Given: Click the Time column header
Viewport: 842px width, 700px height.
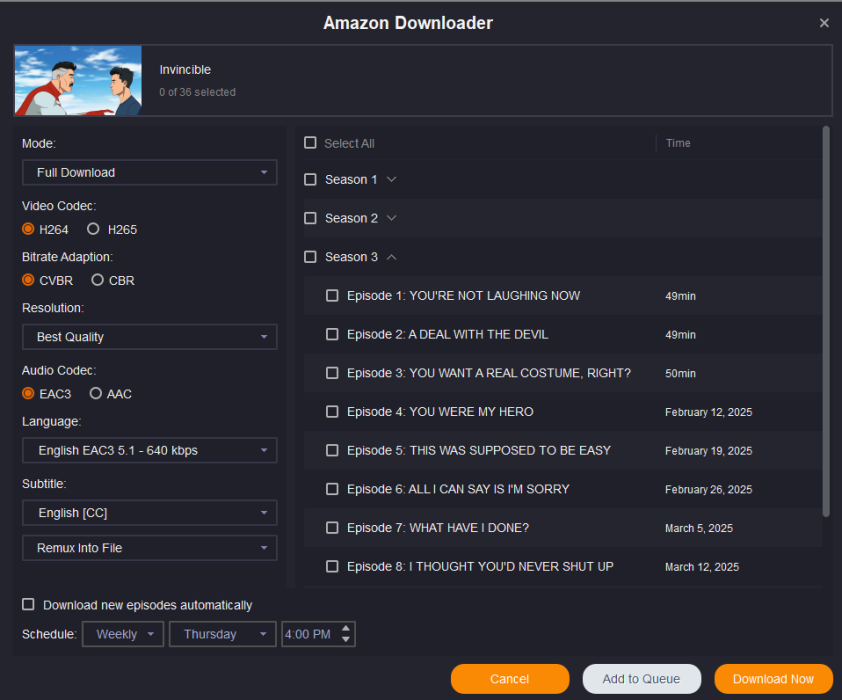Looking at the screenshot, I should (678, 143).
